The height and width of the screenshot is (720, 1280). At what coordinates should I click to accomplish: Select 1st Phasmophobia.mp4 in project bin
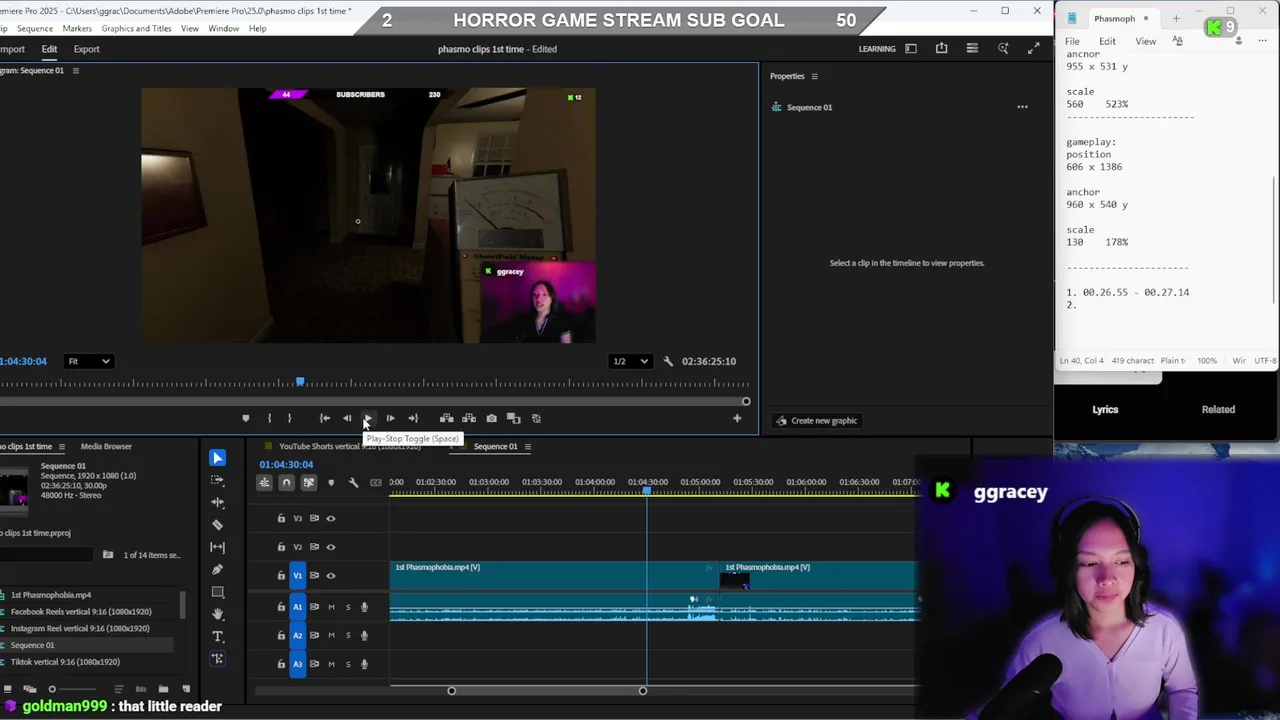pos(51,595)
